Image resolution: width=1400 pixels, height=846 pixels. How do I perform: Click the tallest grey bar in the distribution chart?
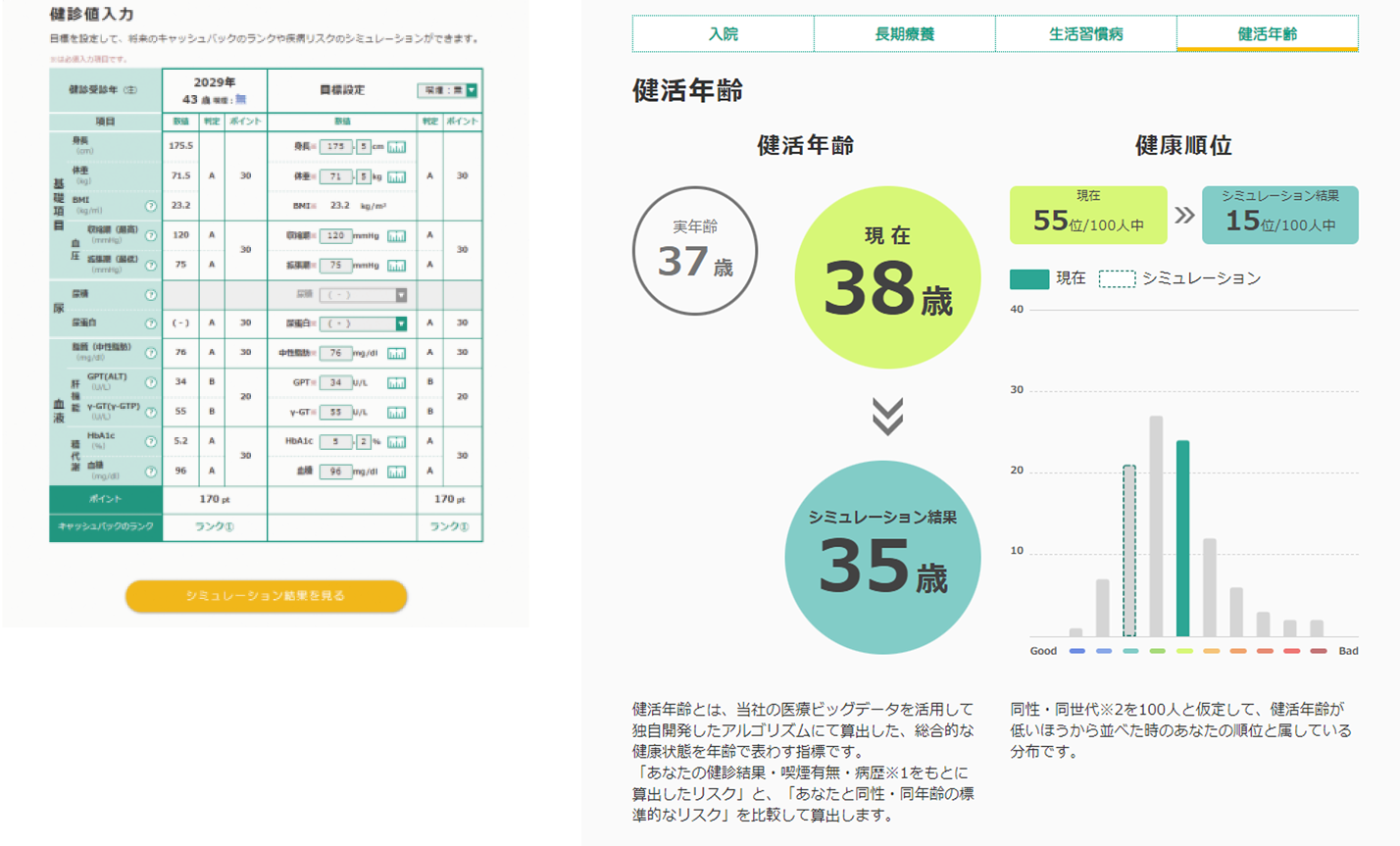pos(1157,526)
